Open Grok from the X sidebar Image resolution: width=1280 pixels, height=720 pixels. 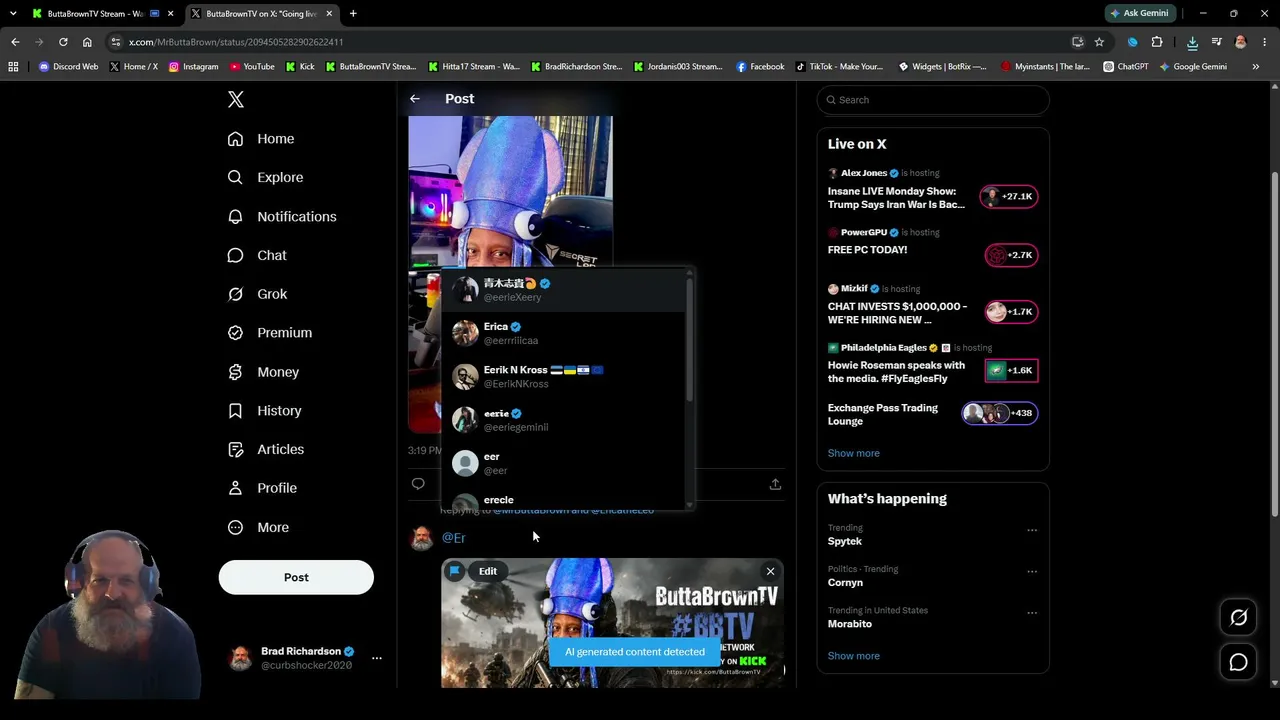click(x=257, y=294)
